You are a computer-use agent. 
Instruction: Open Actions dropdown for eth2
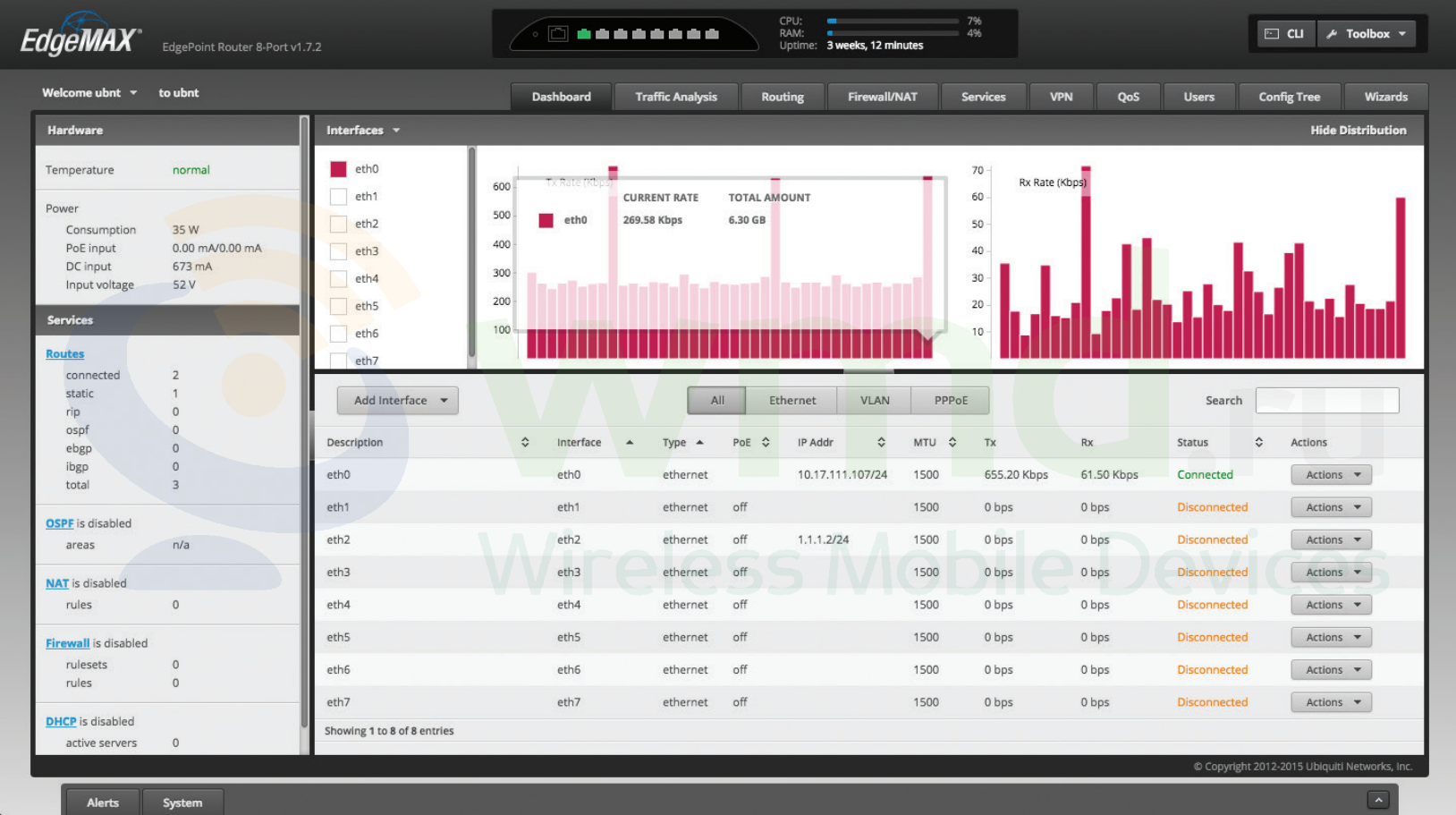tap(1332, 540)
